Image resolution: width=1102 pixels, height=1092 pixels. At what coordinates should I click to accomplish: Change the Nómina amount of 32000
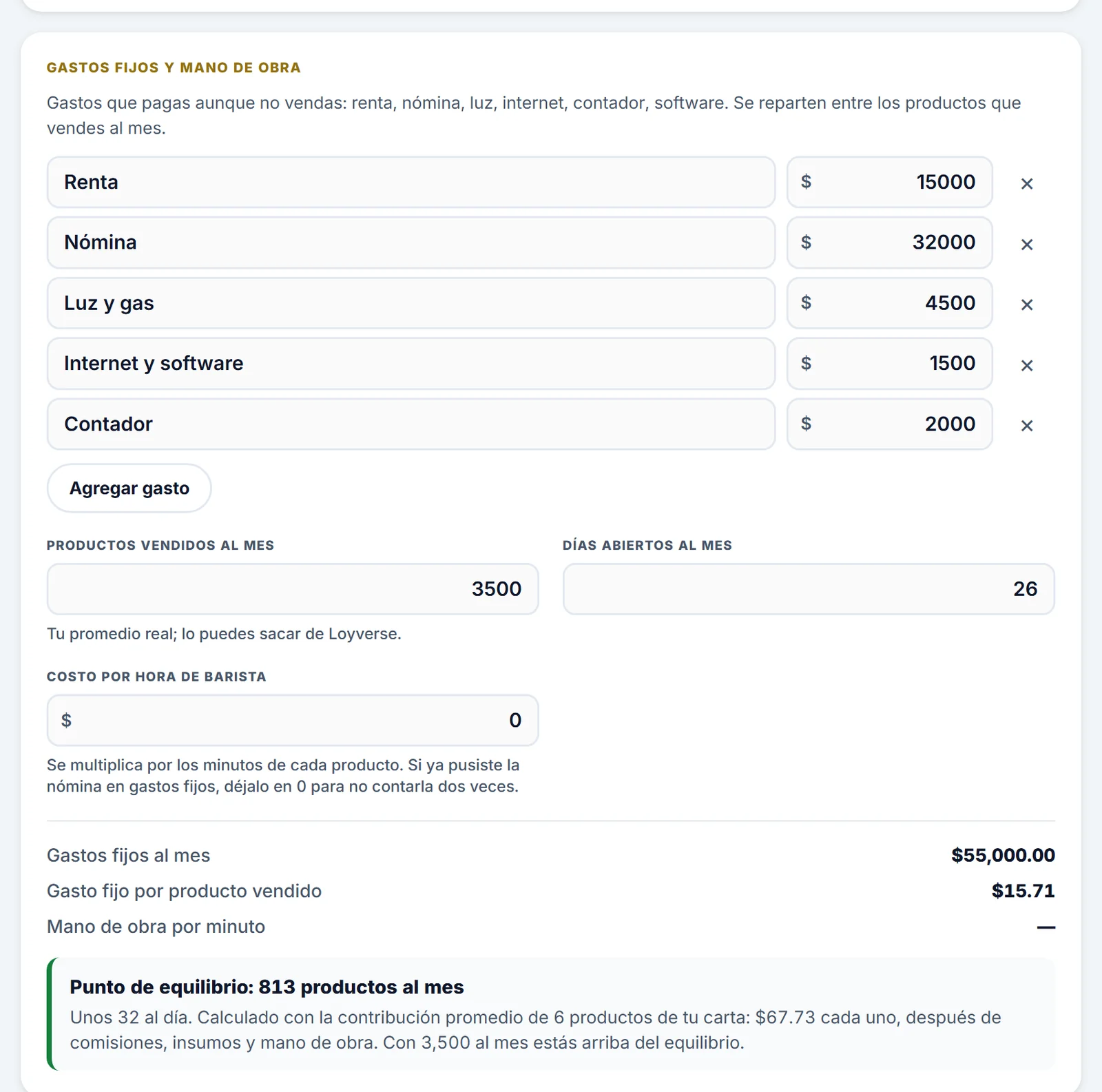point(890,243)
